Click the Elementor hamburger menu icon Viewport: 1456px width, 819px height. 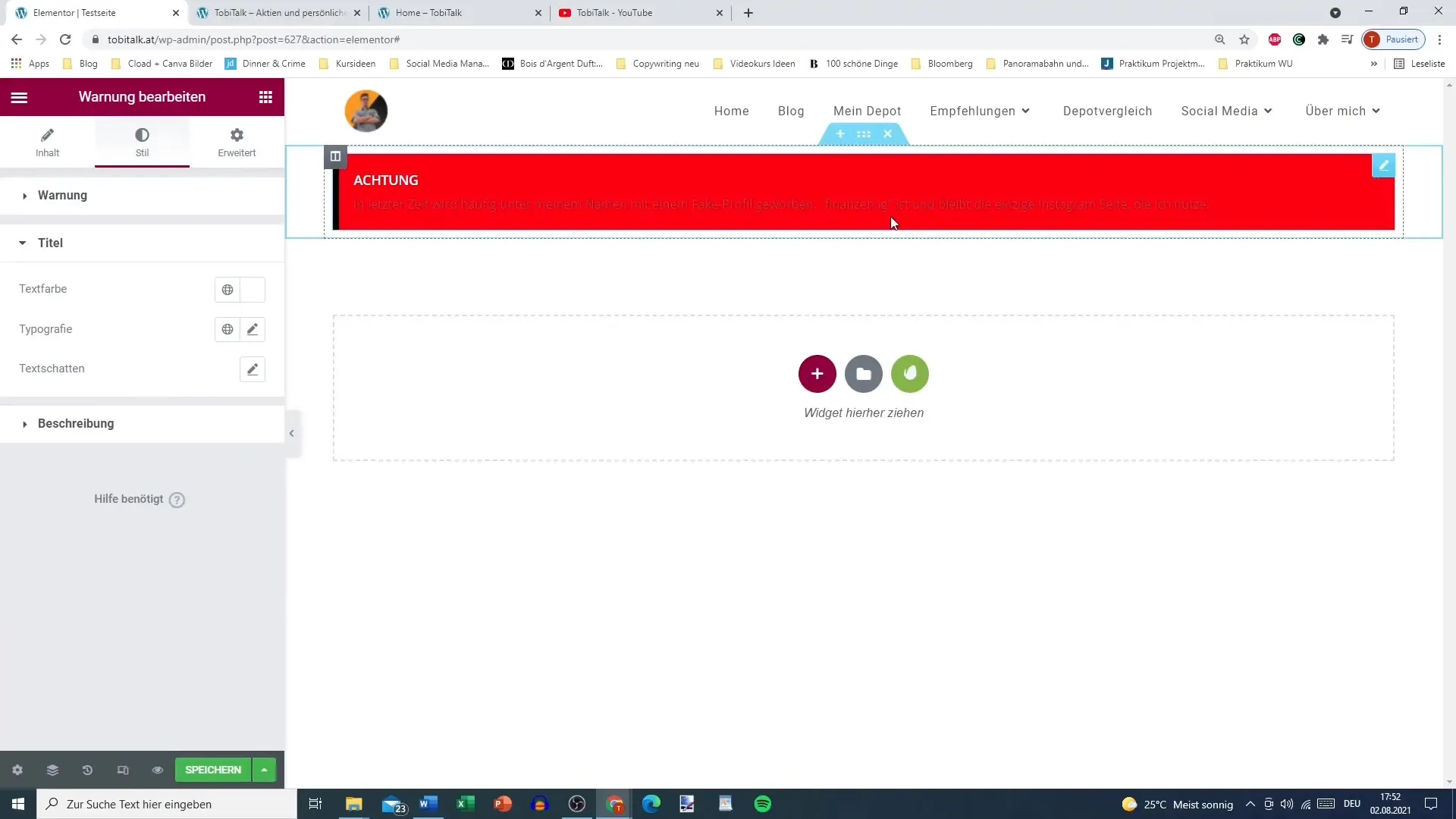18,97
